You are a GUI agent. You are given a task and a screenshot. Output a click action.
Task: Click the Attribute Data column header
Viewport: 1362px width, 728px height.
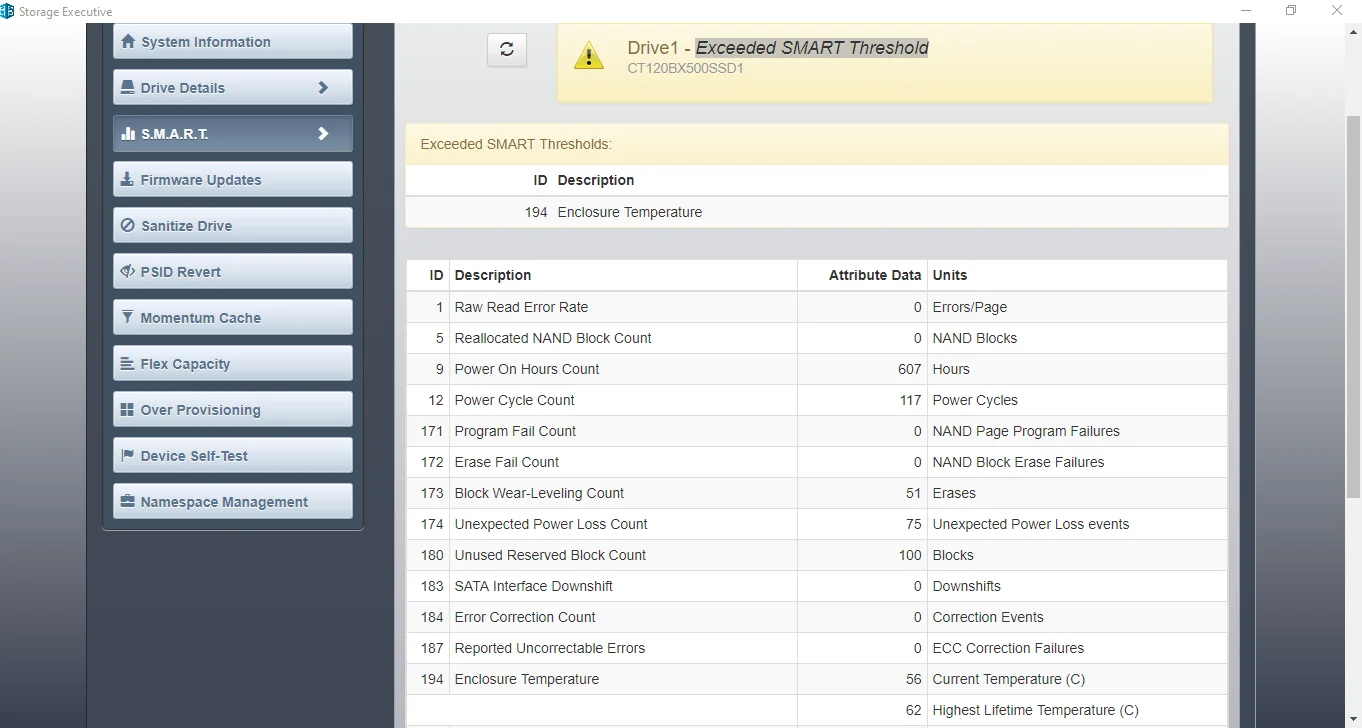click(875, 275)
